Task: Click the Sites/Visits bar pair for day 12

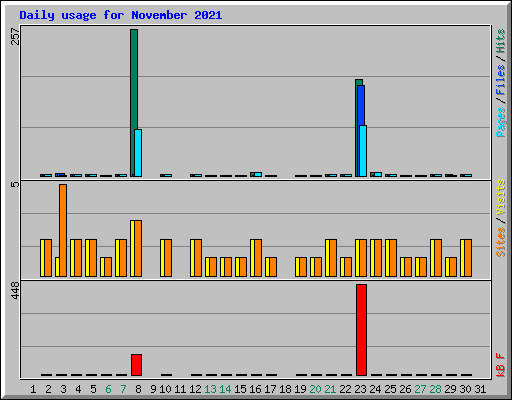Action: pos(196,258)
